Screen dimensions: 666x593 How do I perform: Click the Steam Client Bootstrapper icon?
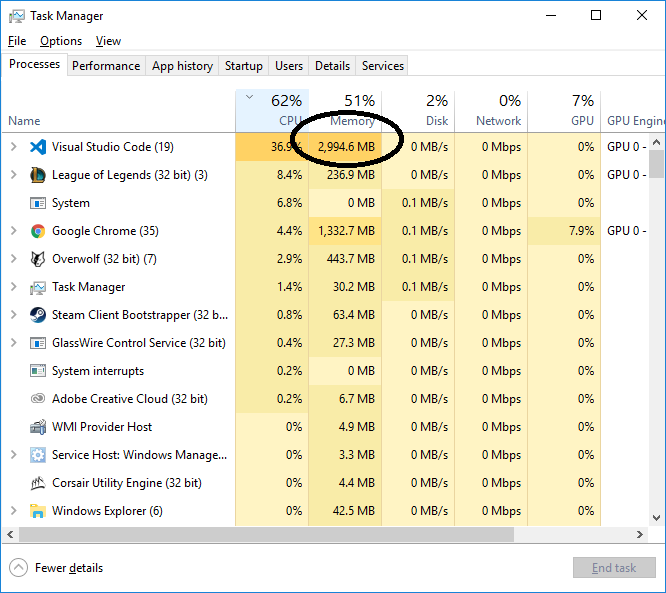[x=38, y=315]
